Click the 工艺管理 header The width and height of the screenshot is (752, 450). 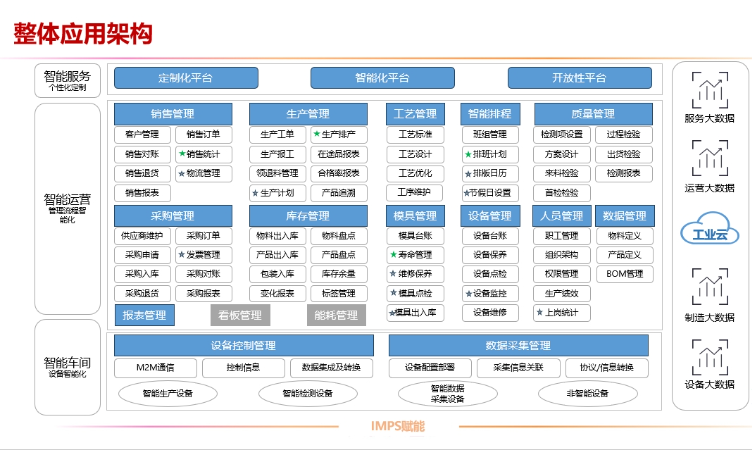pyautogui.click(x=415, y=114)
